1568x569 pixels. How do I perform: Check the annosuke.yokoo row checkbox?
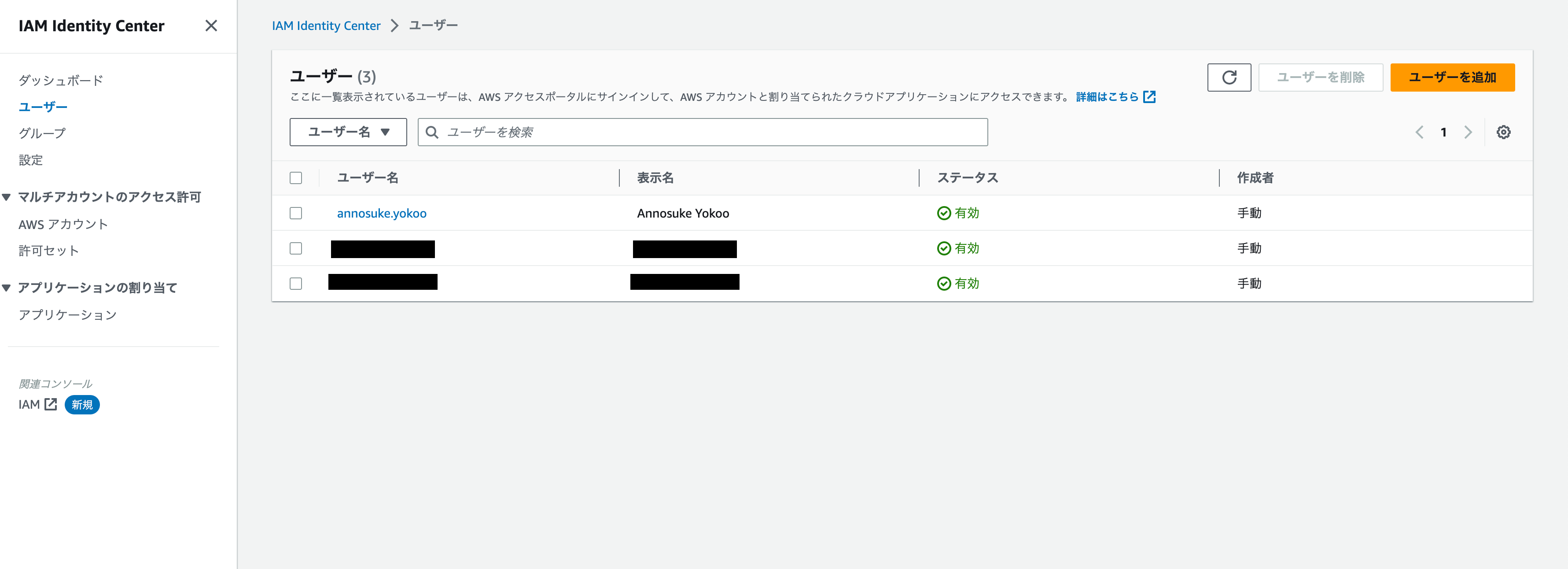[296, 213]
